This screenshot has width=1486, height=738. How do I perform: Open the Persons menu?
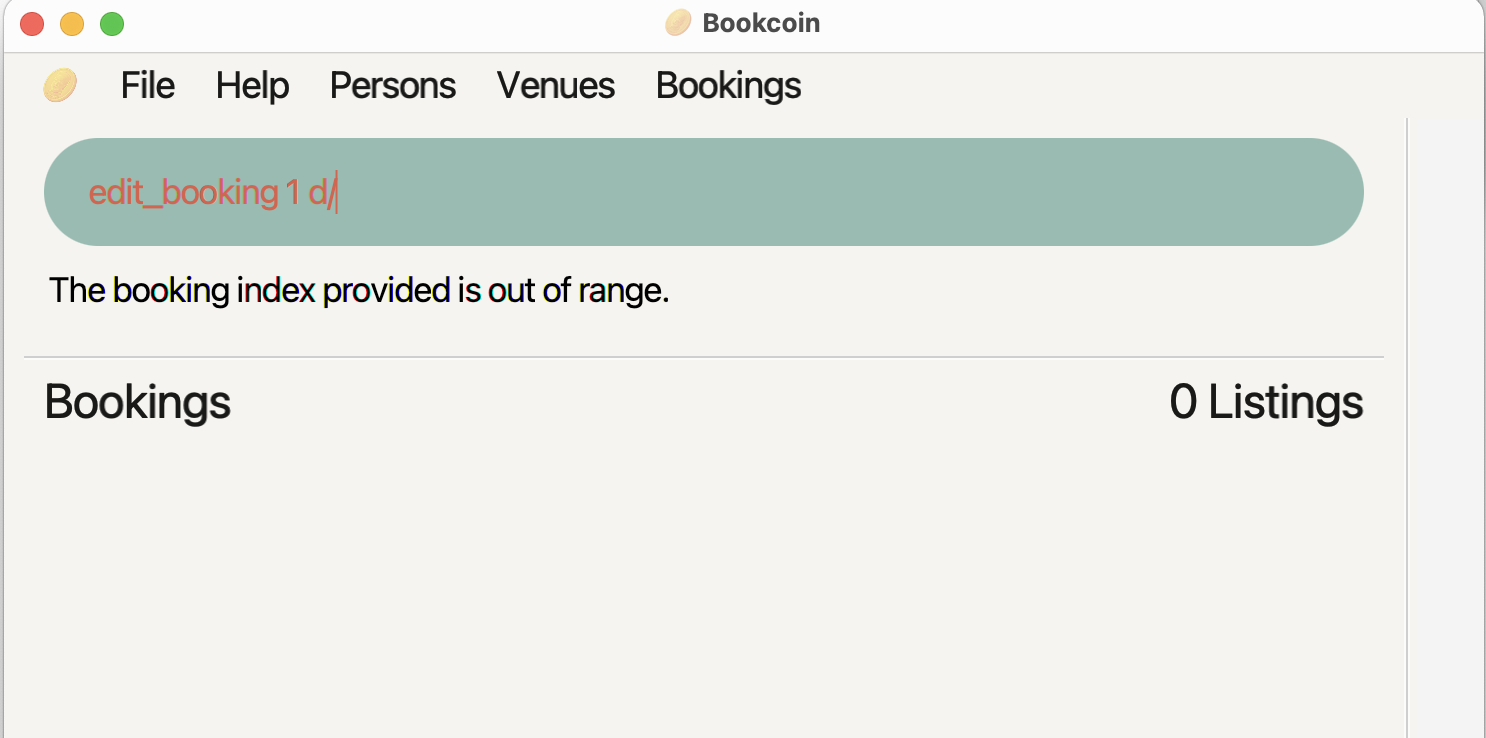tap(393, 85)
